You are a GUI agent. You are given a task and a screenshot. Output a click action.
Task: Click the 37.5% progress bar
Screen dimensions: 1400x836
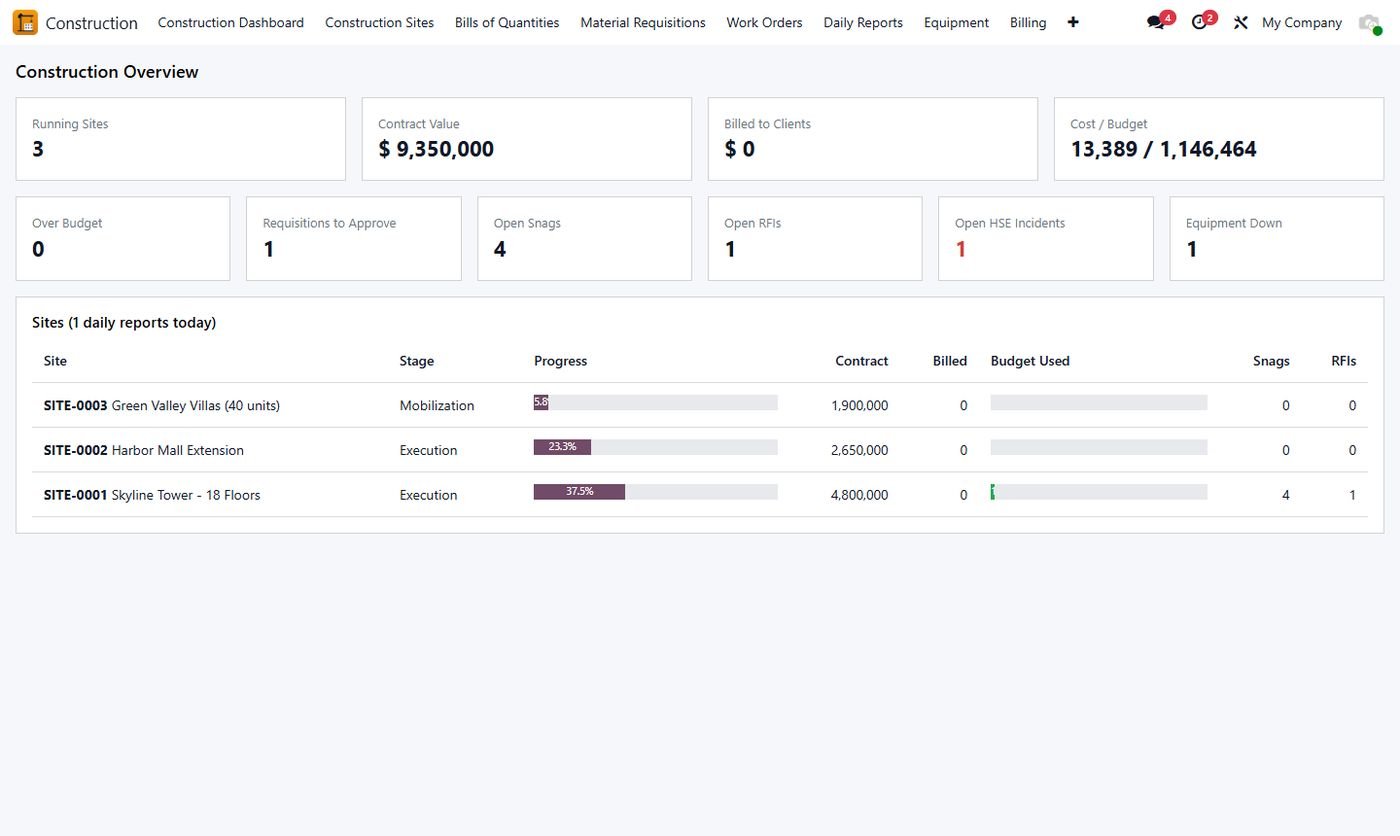[656, 492]
